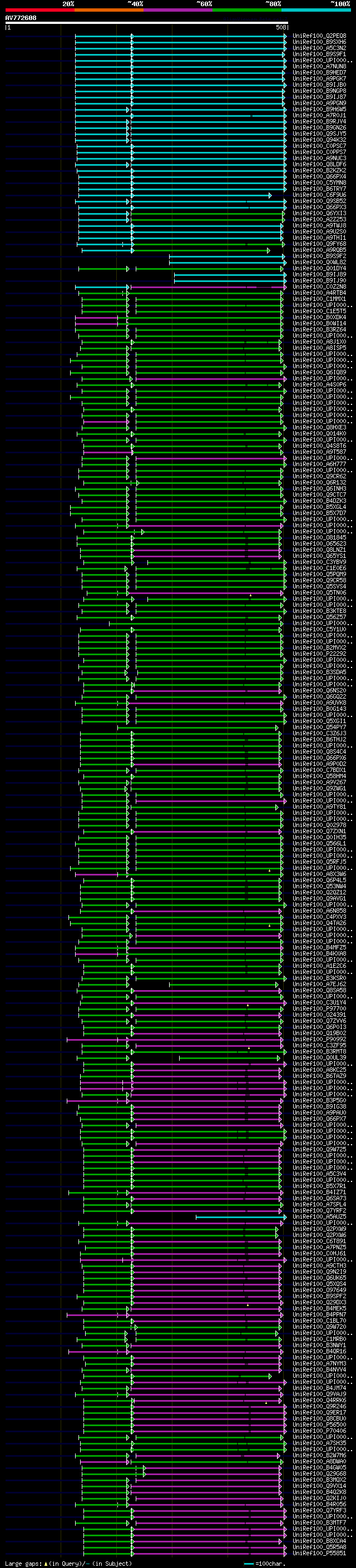
Task: Select the UniRef100_A4S0P6 label
Action: tap(319, 385)
